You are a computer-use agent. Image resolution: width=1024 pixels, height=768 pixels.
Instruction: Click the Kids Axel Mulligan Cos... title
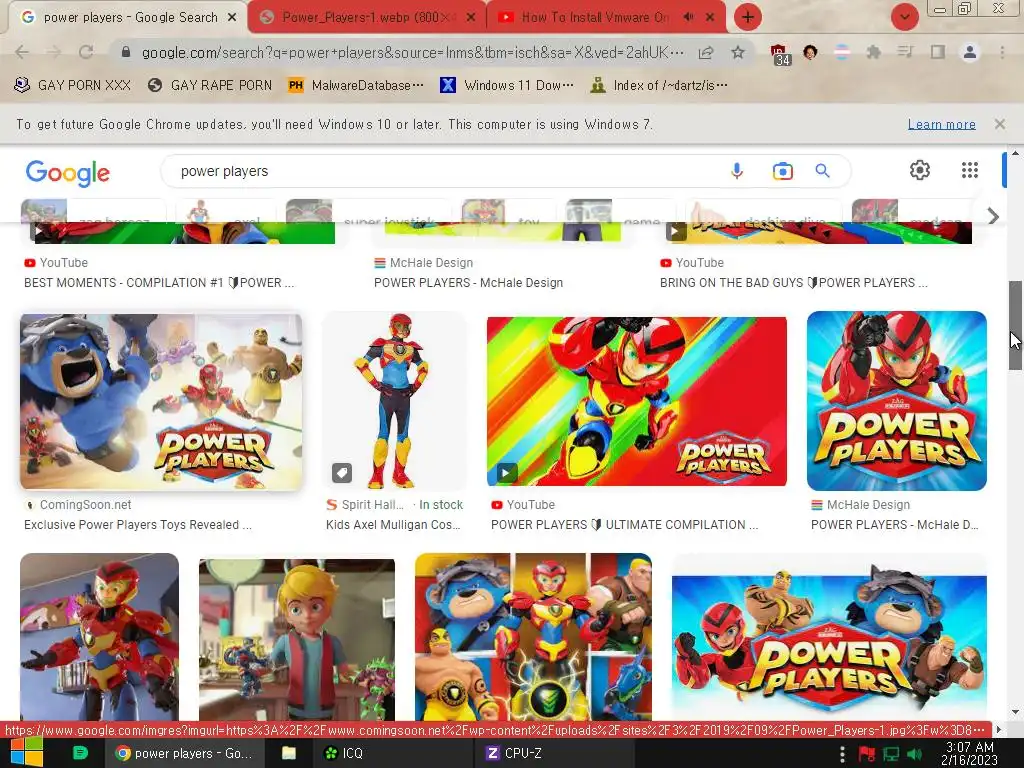[x=393, y=524]
